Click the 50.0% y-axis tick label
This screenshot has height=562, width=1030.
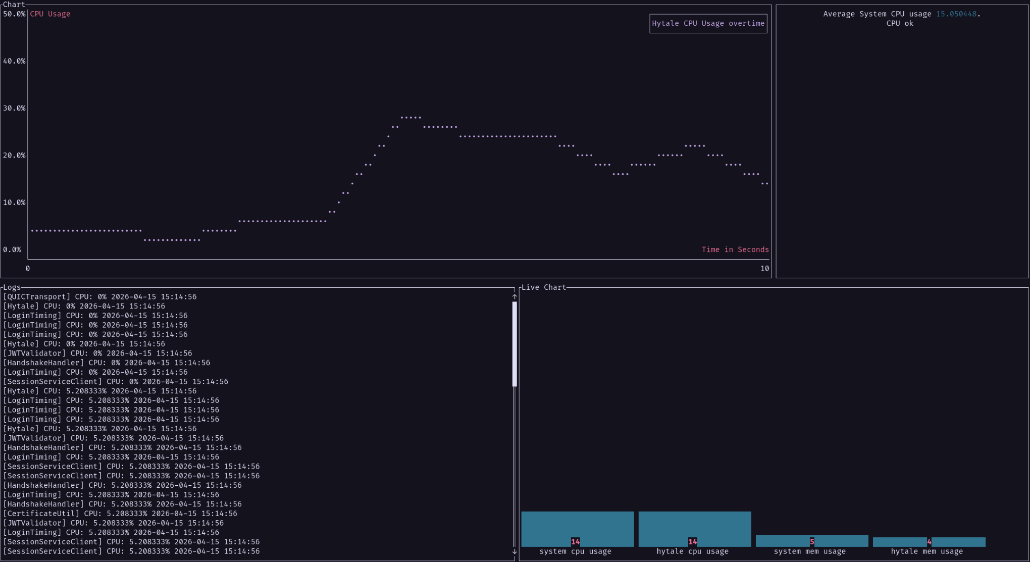pos(14,14)
